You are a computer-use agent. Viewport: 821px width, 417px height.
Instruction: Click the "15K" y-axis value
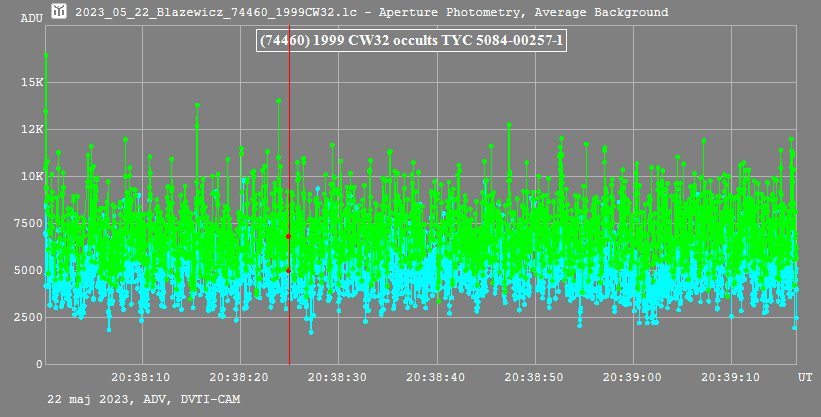point(32,83)
